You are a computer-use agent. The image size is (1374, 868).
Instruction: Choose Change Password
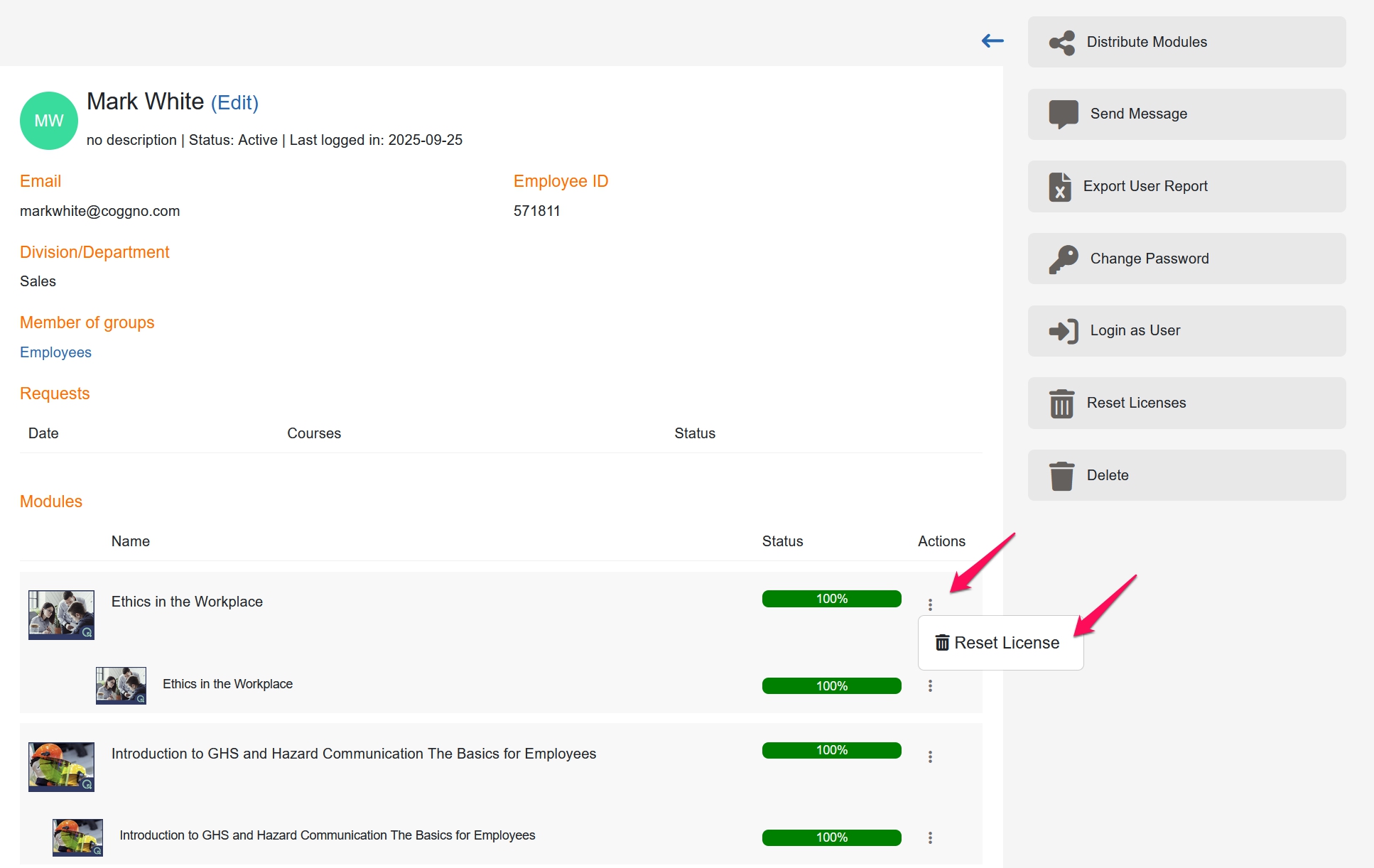coord(1186,259)
